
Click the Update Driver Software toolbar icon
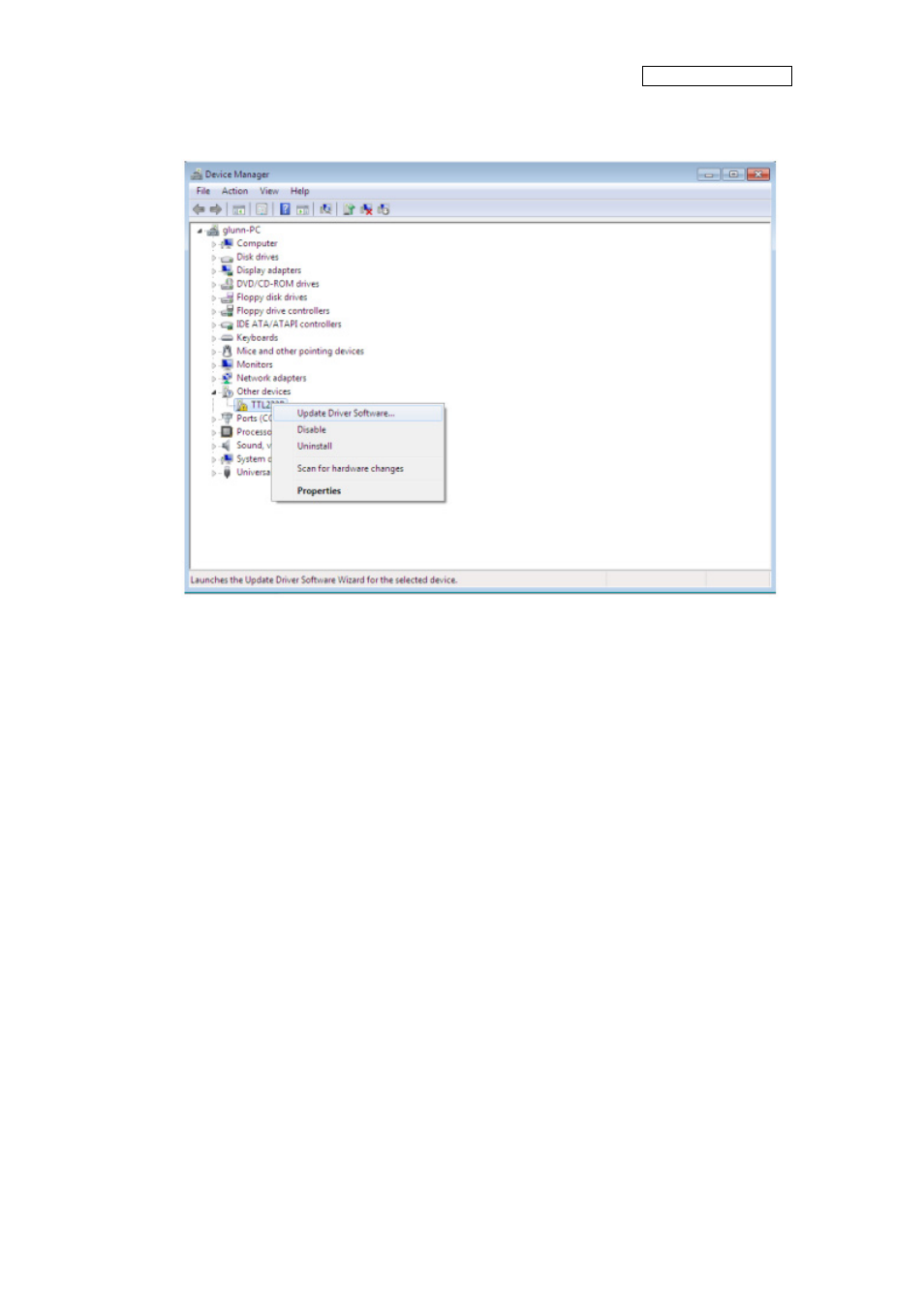(x=349, y=209)
